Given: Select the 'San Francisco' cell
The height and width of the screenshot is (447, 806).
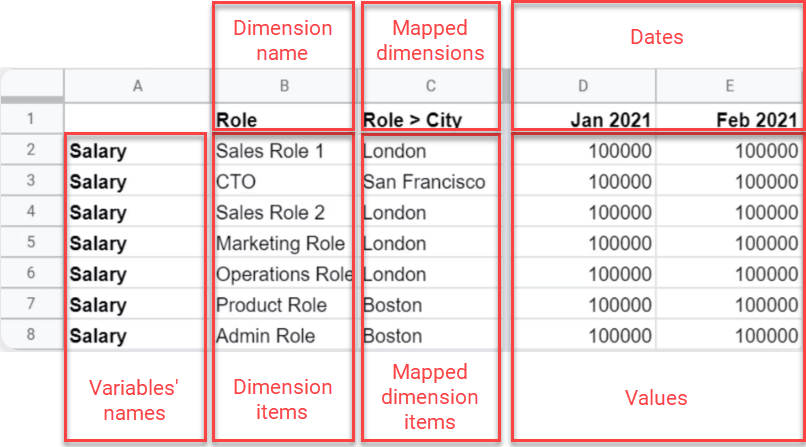Looking at the screenshot, I should 431,182.
